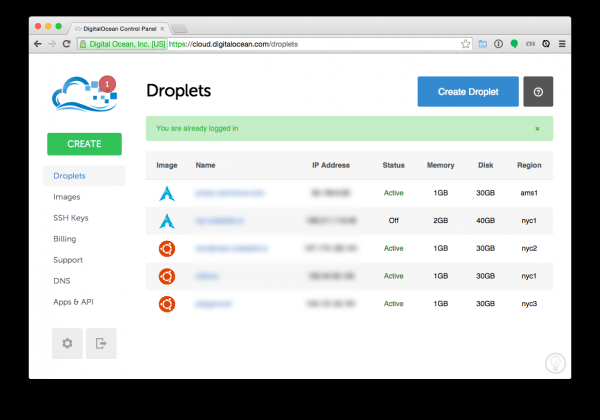Dismiss the already logged in notice
The height and width of the screenshot is (420, 600).
pyautogui.click(x=537, y=129)
